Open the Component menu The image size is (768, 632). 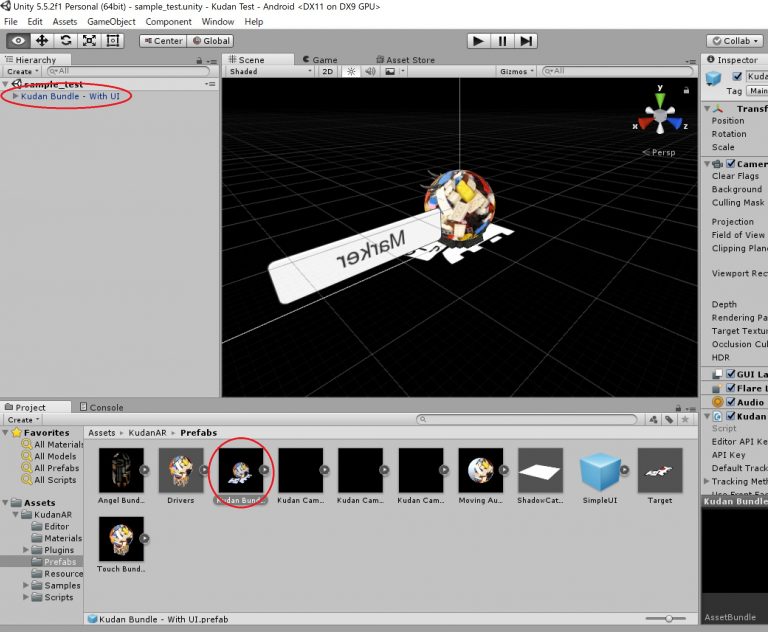(168, 22)
